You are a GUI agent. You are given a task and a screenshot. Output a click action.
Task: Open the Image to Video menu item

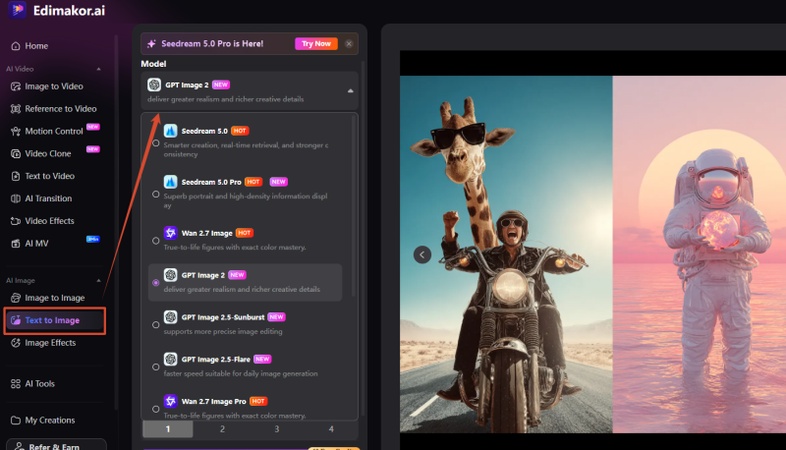tap(54, 86)
